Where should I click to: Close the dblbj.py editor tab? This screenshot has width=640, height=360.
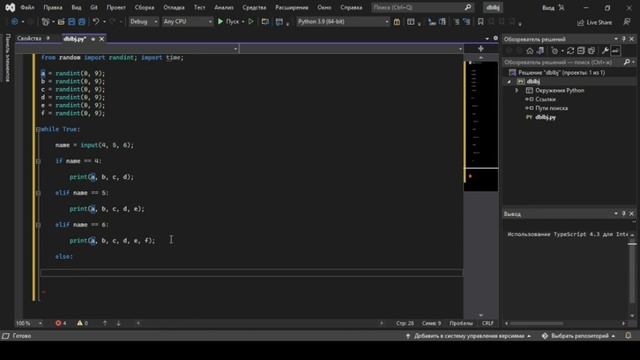click(102, 39)
